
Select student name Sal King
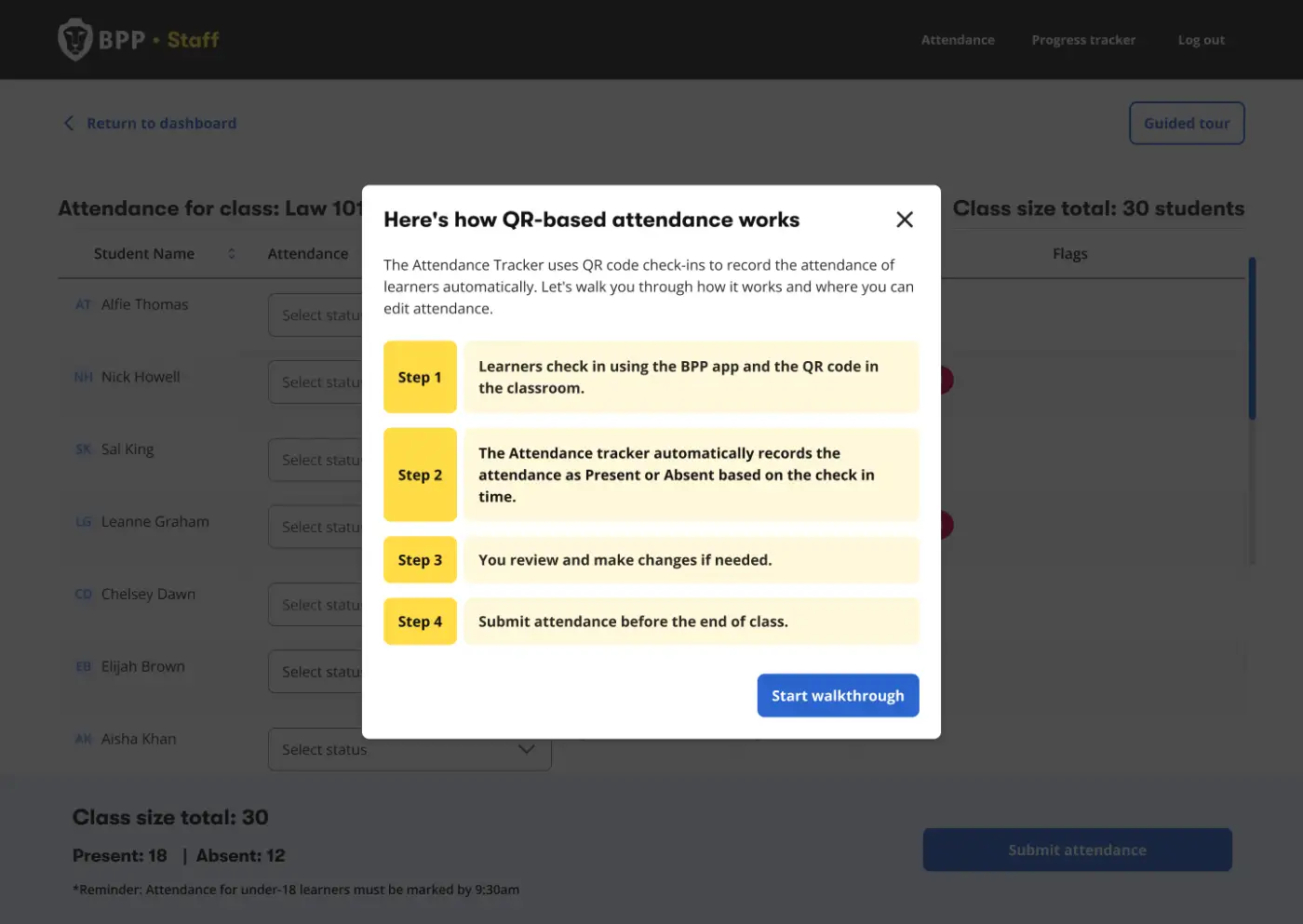pyautogui.click(x=128, y=449)
